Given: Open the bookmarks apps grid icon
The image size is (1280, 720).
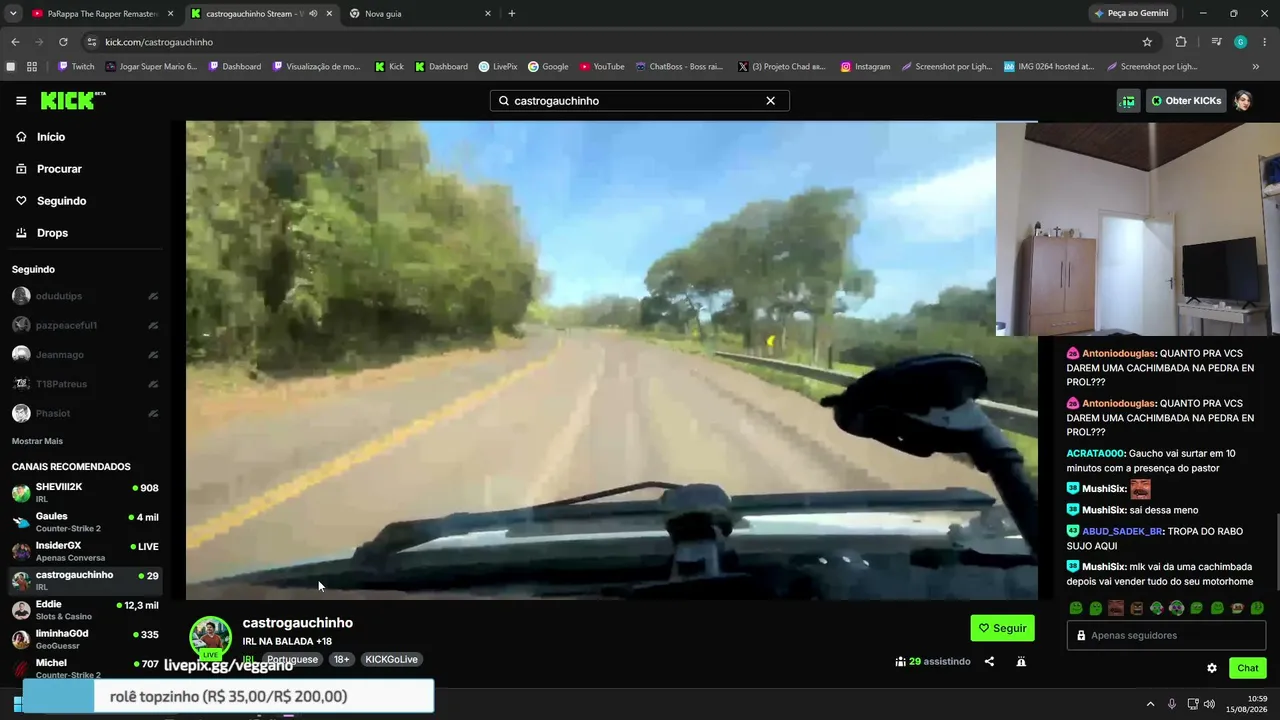Looking at the screenshot, I should click(x=32, y=67).
